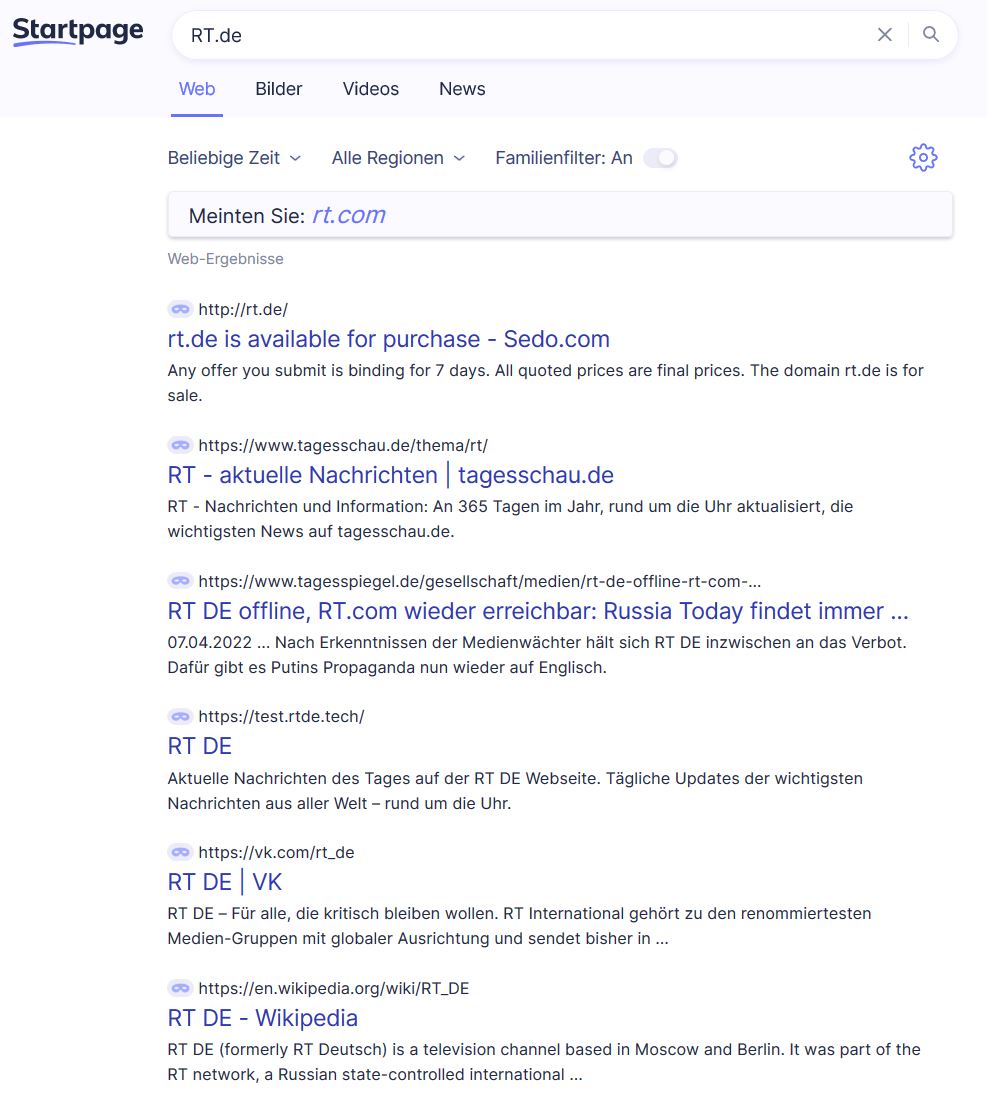Click into the RT.de search input field

(x=521, y=35)
